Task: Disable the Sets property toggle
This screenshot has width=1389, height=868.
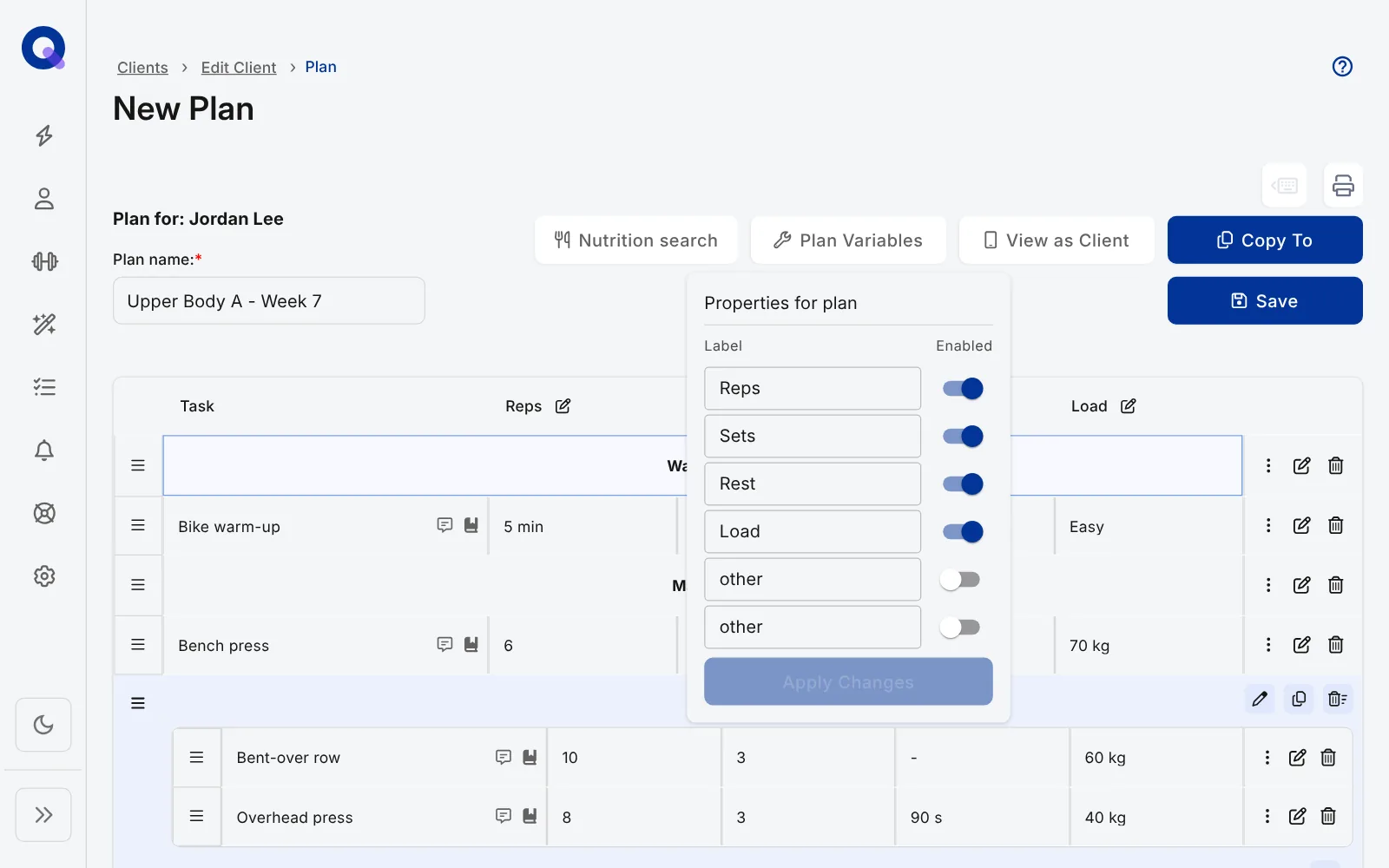Action: [x=963, y=436]
